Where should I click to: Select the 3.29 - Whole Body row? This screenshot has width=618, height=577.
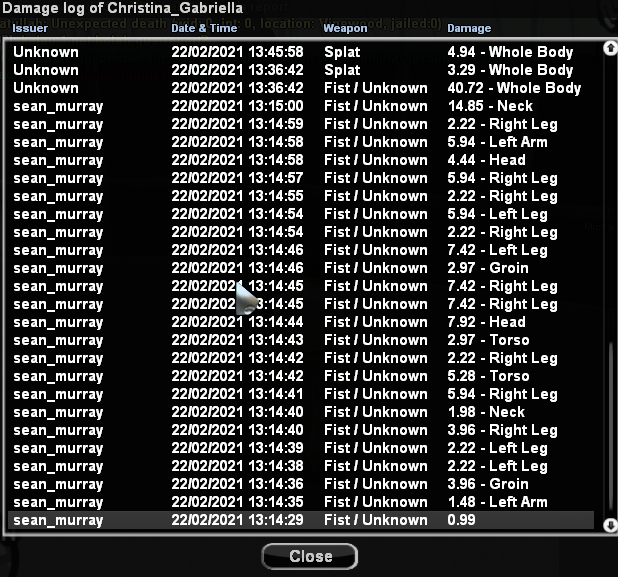(x=301, y=70)
